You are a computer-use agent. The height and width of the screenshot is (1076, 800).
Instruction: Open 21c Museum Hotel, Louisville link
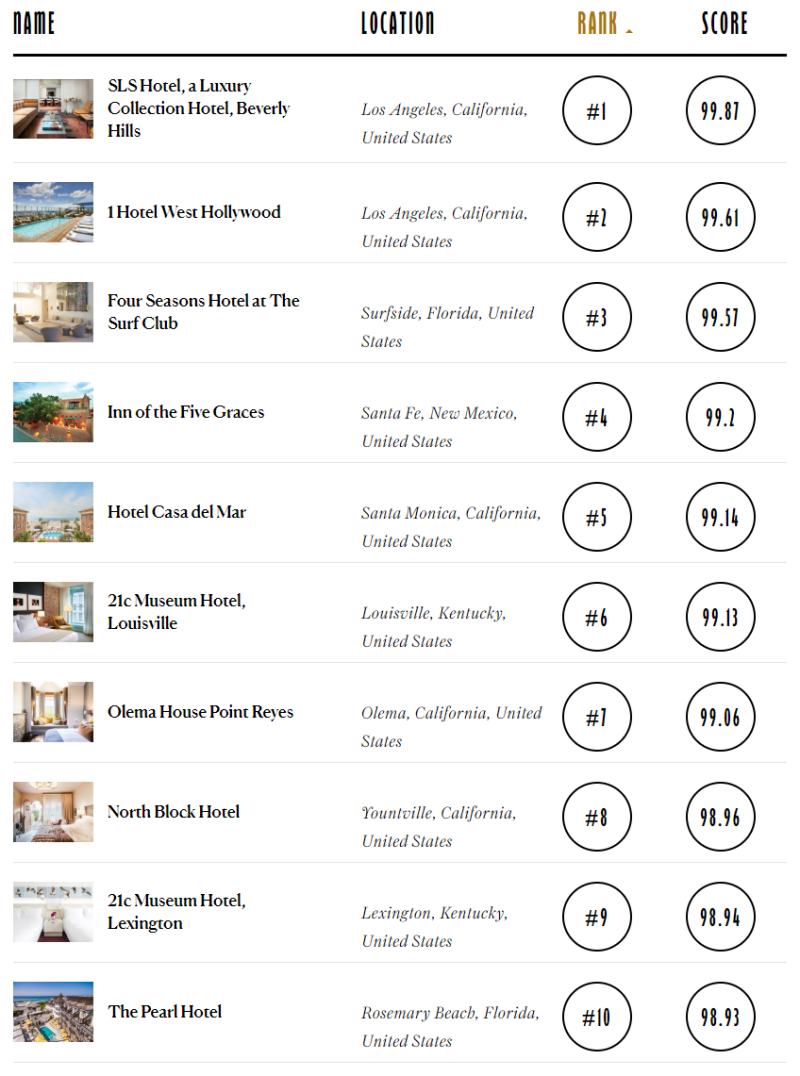pyautogui.click(x=177, y=611)
